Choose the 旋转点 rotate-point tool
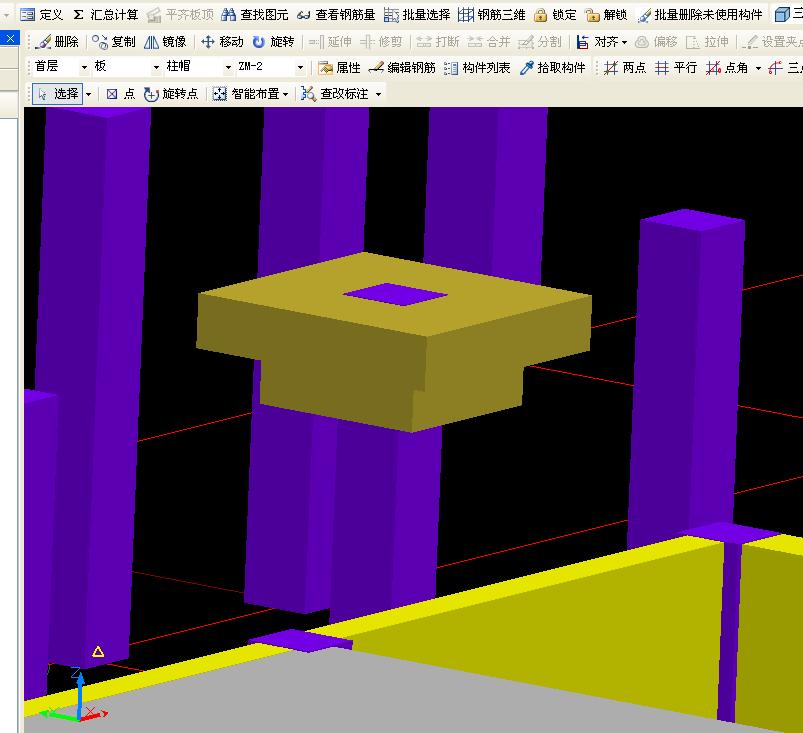The width and height of the screenshot is (803, 733). click(171, 94)
